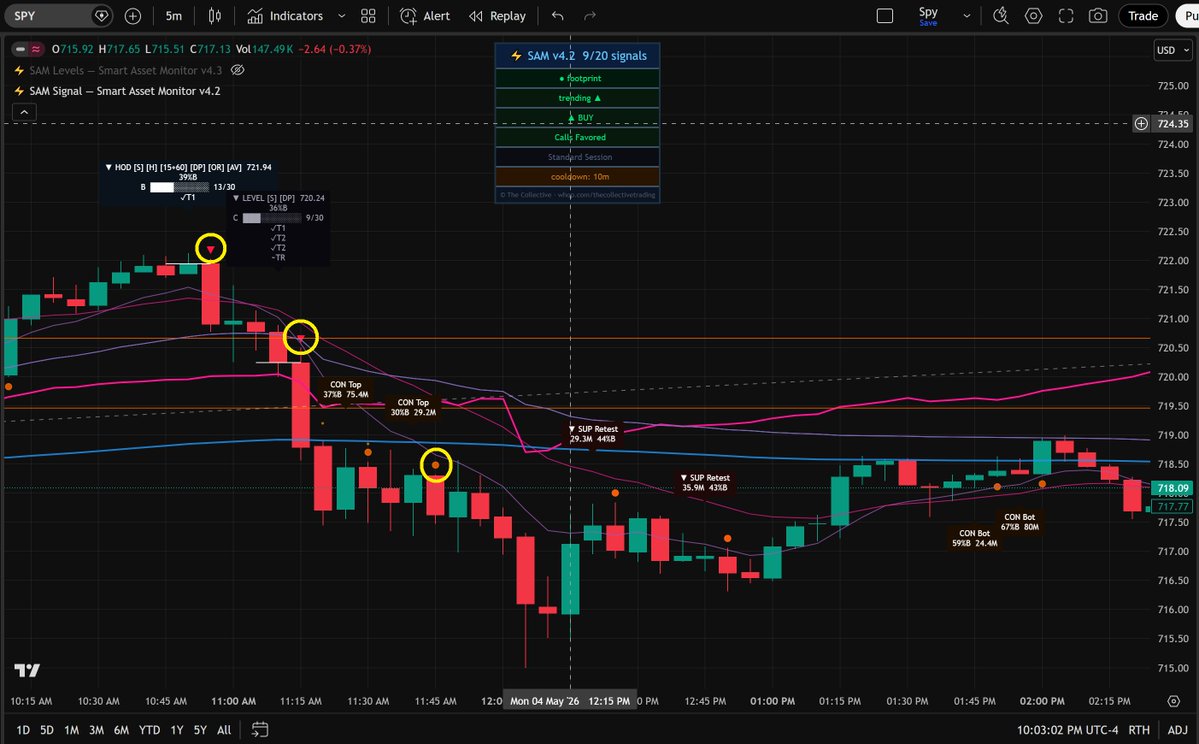Select the All date range

(224, 729)
